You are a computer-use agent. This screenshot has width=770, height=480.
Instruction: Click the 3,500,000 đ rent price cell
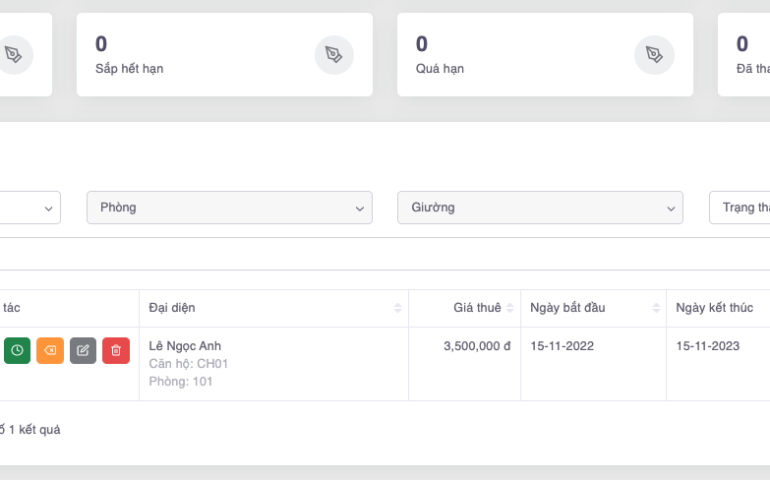477,346
